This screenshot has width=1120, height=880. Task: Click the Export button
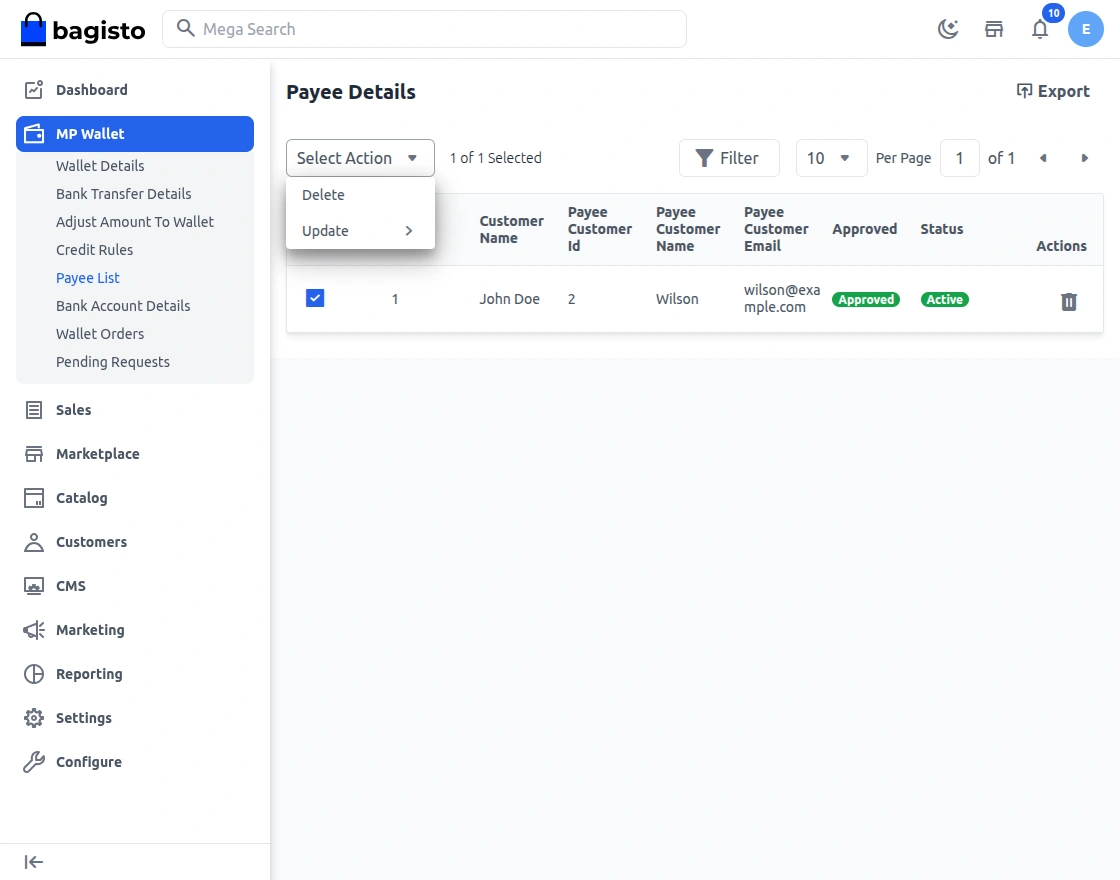click(1053, 91)
